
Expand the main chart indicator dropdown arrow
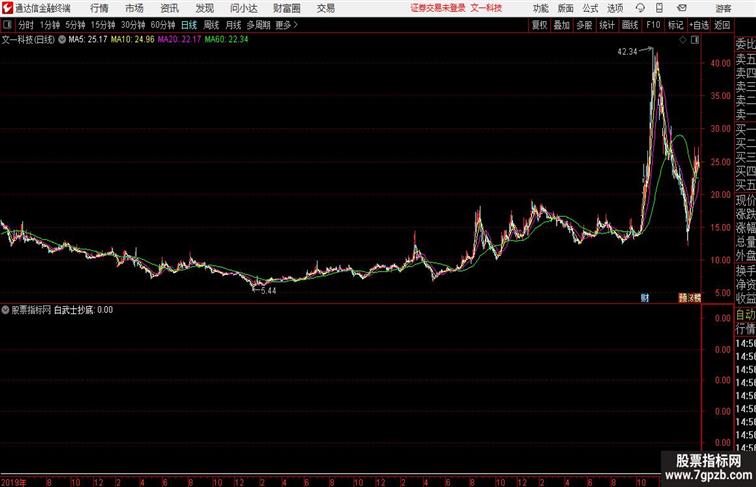click(x=62, y=40)
